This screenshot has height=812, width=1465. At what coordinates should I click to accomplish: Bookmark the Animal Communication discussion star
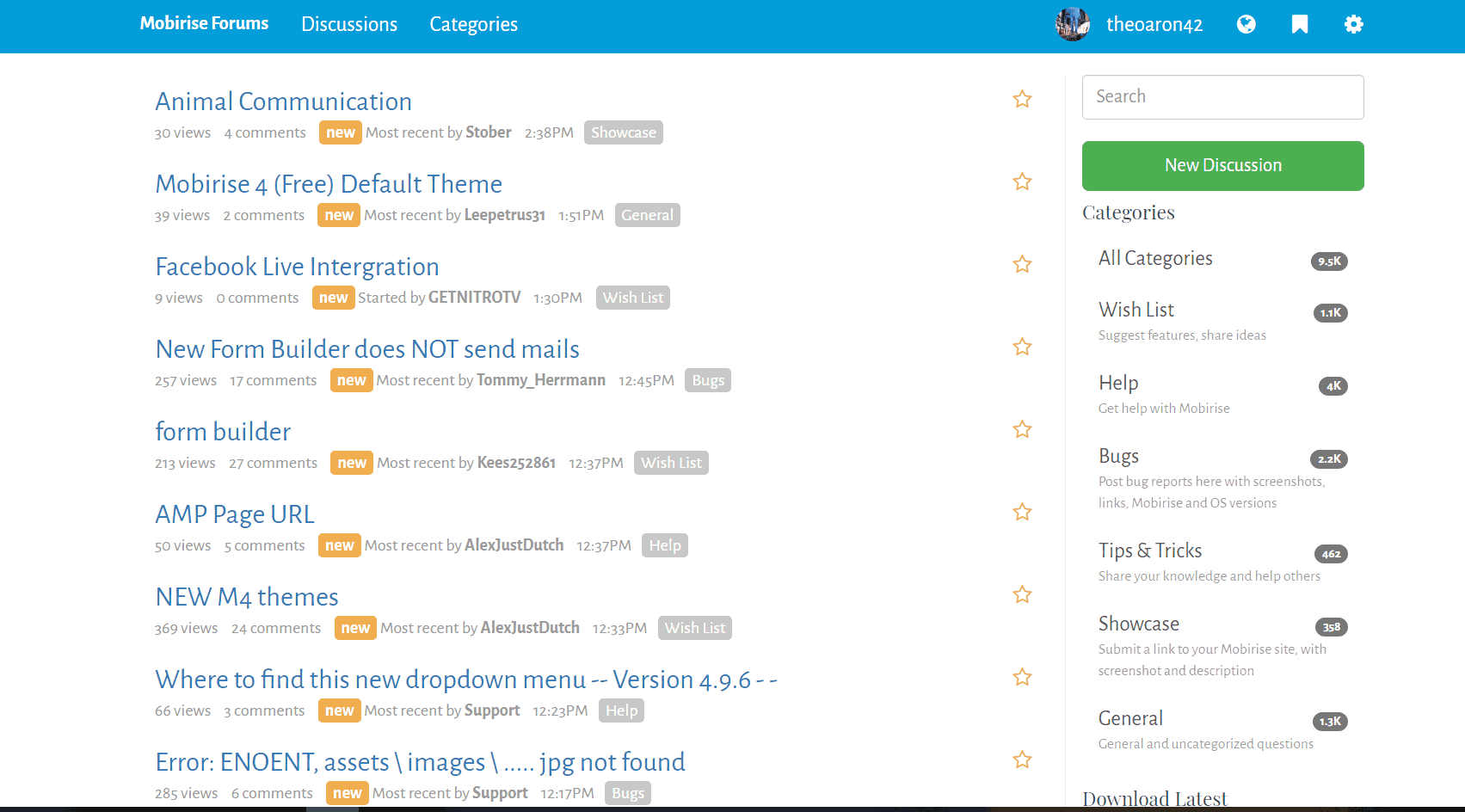coord(1022,99)
